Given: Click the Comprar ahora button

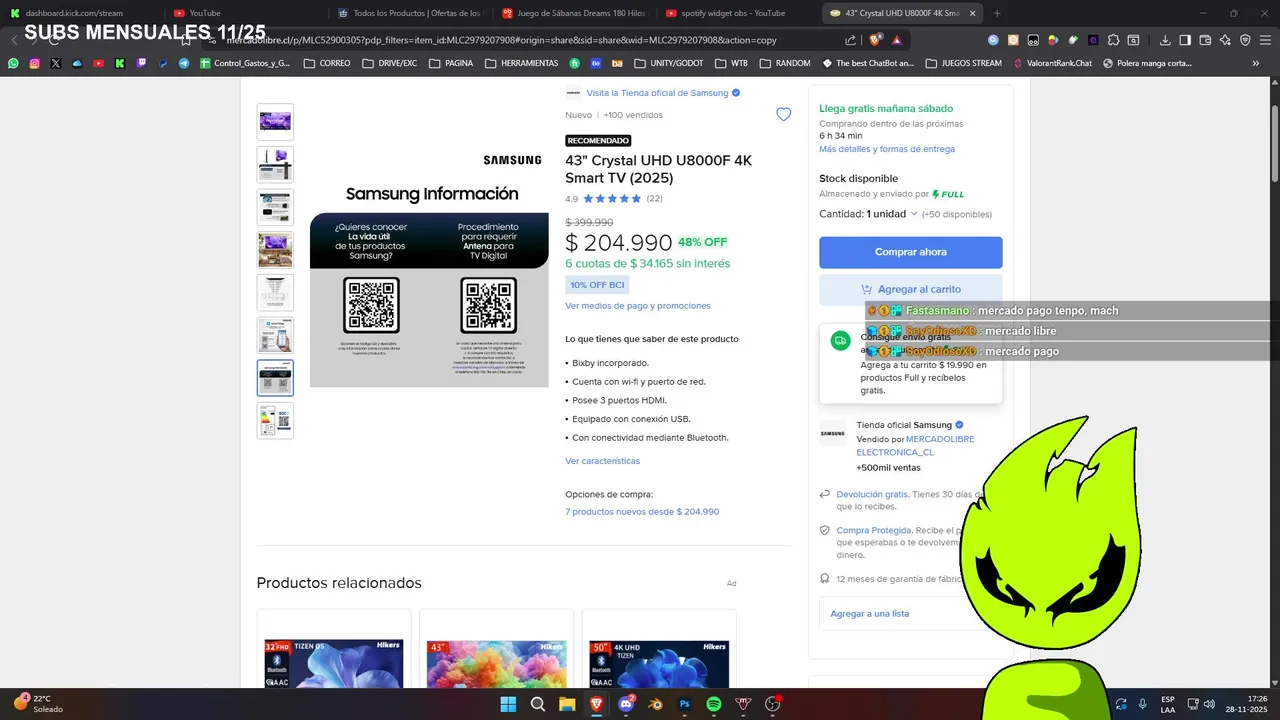Looking at the screenshot, I should click(910, 252).
